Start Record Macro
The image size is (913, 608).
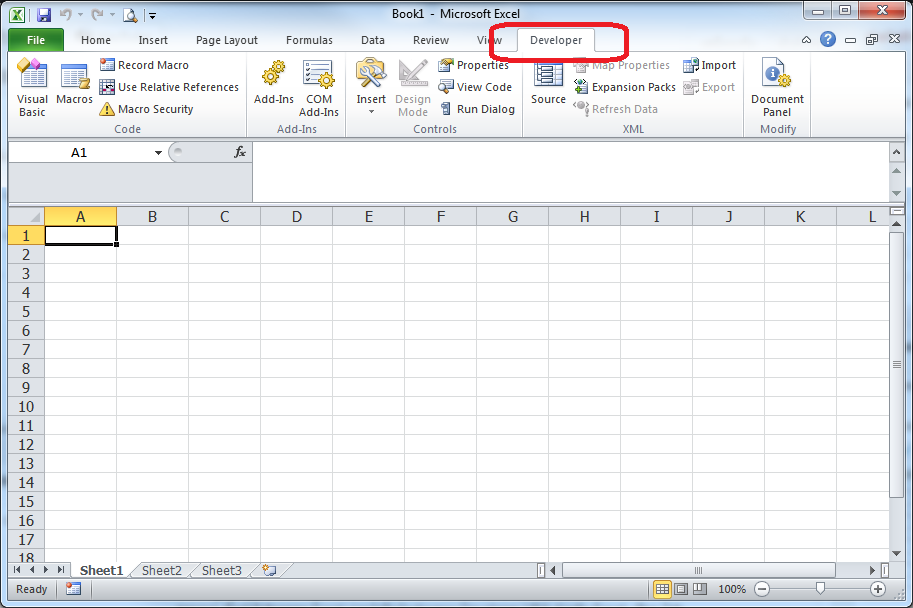(x=144, y=65)
